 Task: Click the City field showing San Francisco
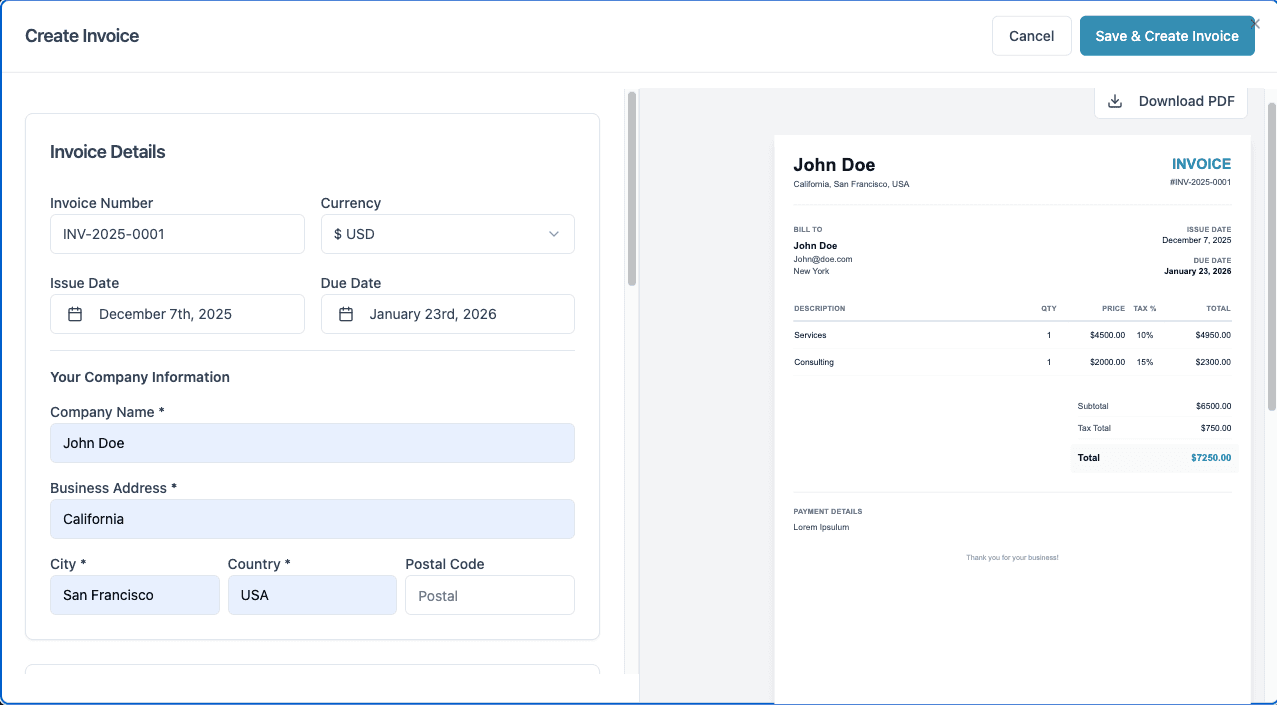[x=134, y=594]
